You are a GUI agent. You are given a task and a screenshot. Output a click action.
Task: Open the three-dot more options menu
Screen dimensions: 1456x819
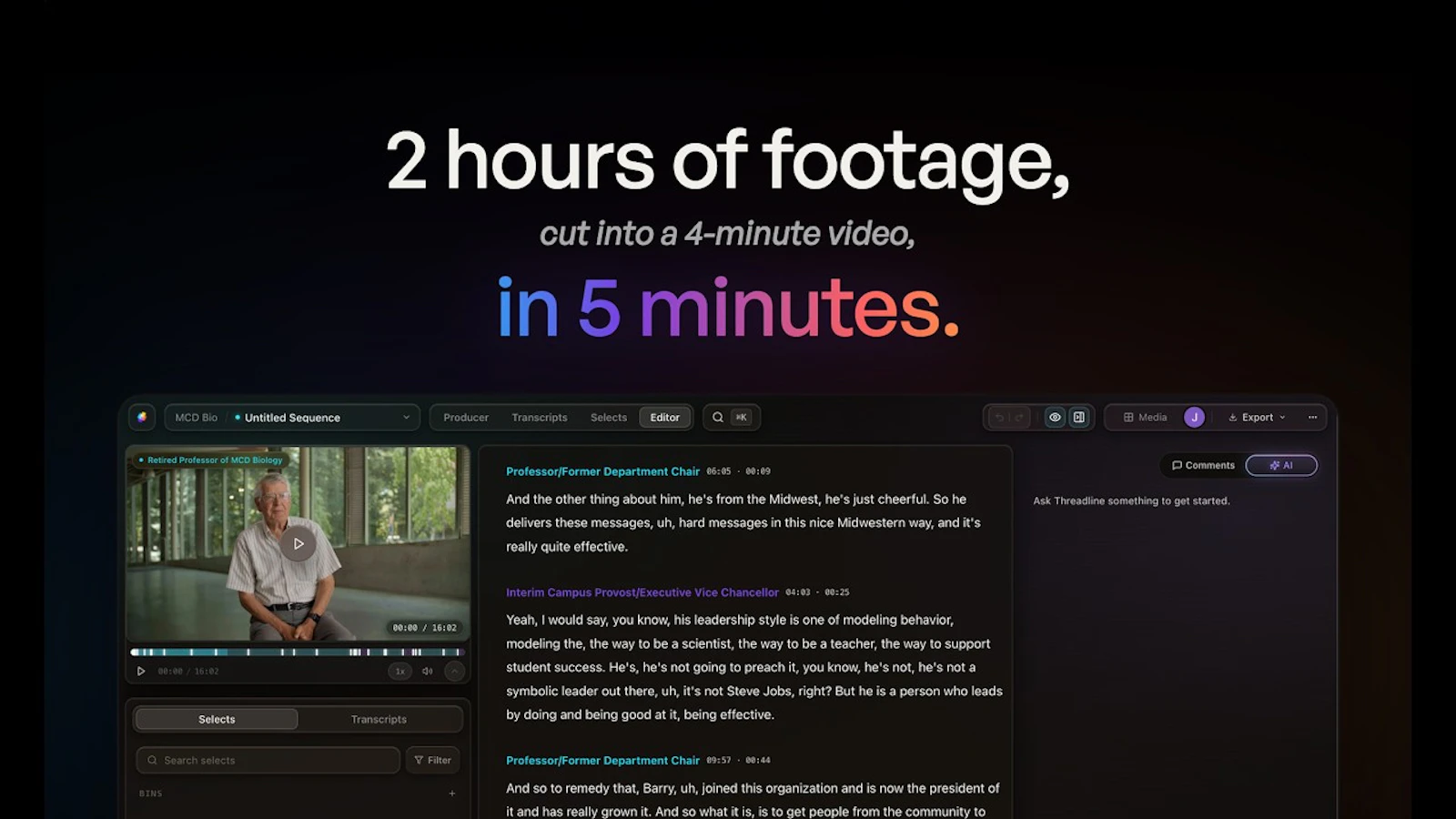(x=1313, y=418)
